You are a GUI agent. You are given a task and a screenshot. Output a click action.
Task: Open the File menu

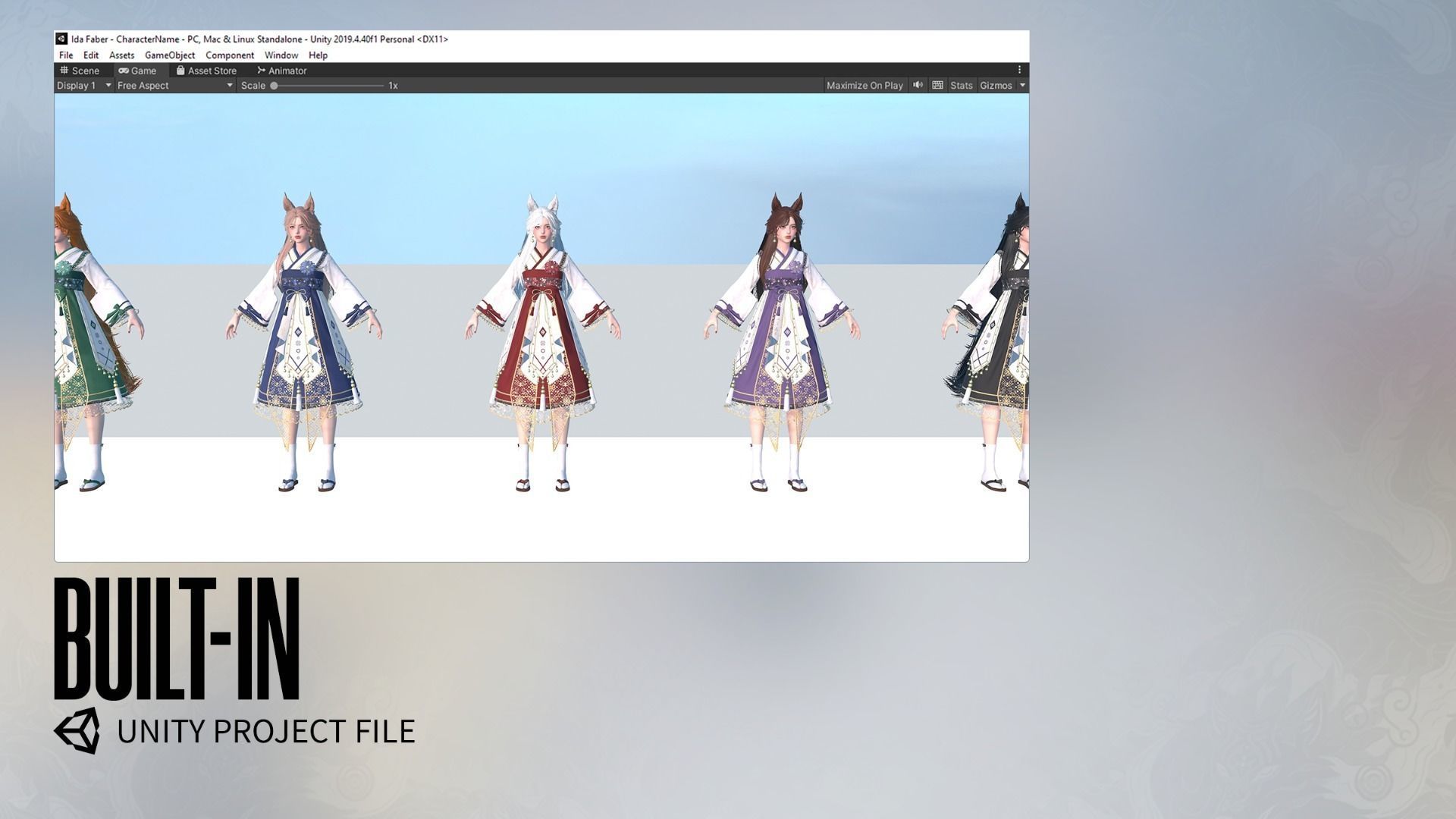tap(66, 55)
